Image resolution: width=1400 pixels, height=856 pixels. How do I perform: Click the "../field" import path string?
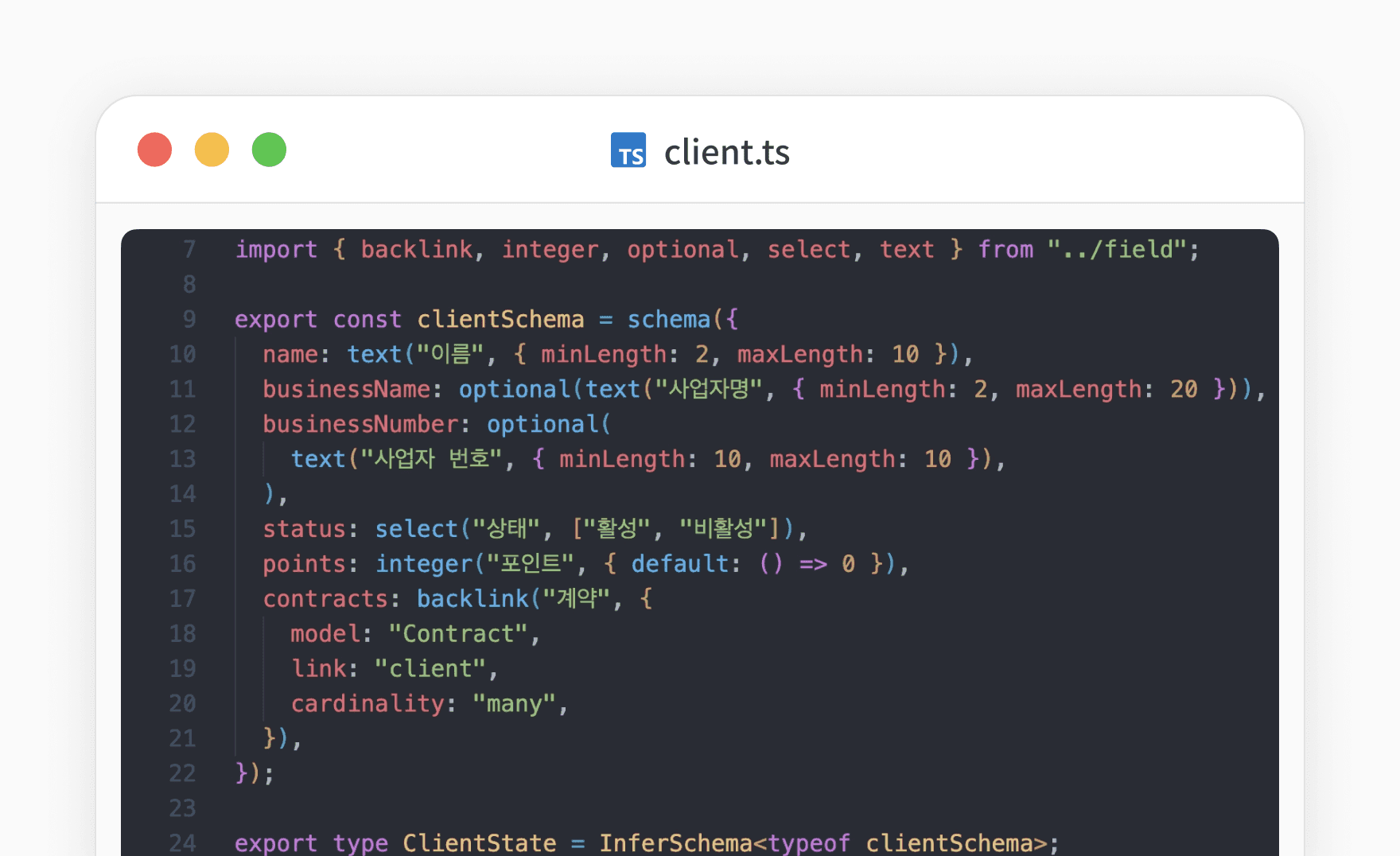coord(1117,250)
